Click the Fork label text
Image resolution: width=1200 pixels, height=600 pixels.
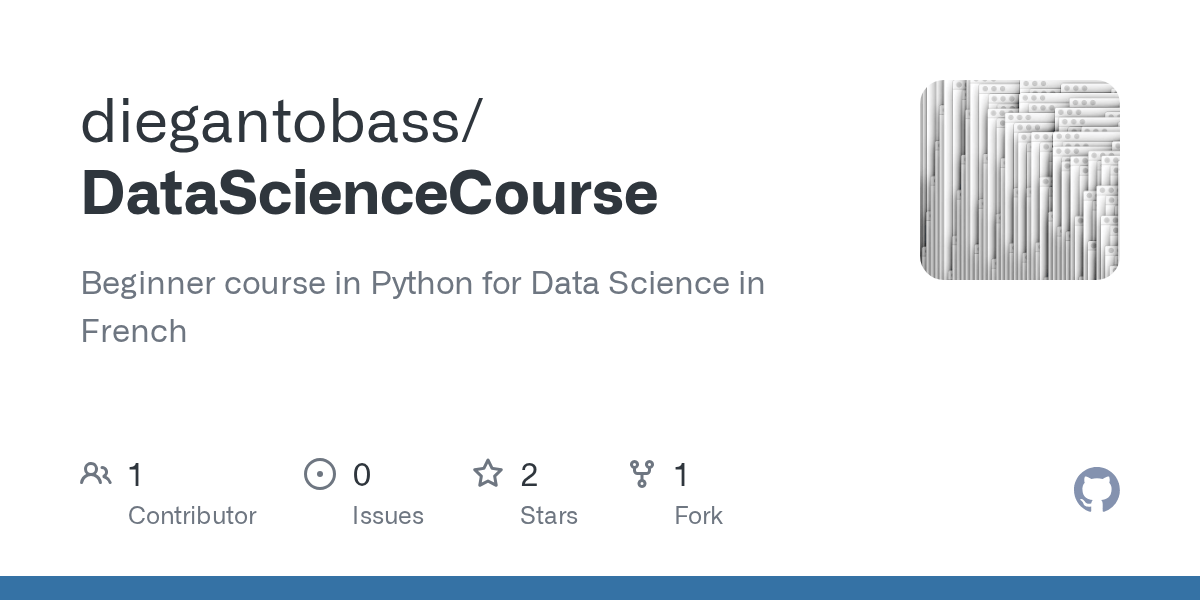pos(698,516)
